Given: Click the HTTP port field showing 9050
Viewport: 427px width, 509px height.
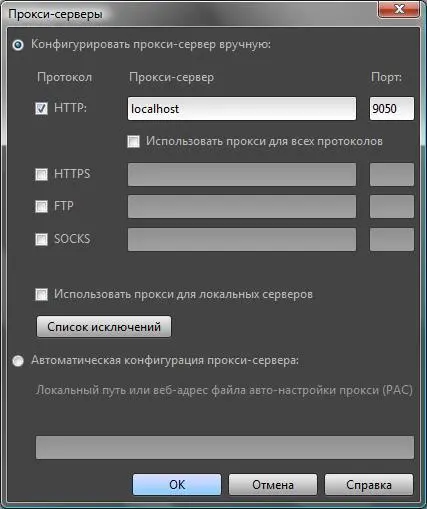Looking at the screenshot, I should tap(392, 109).
